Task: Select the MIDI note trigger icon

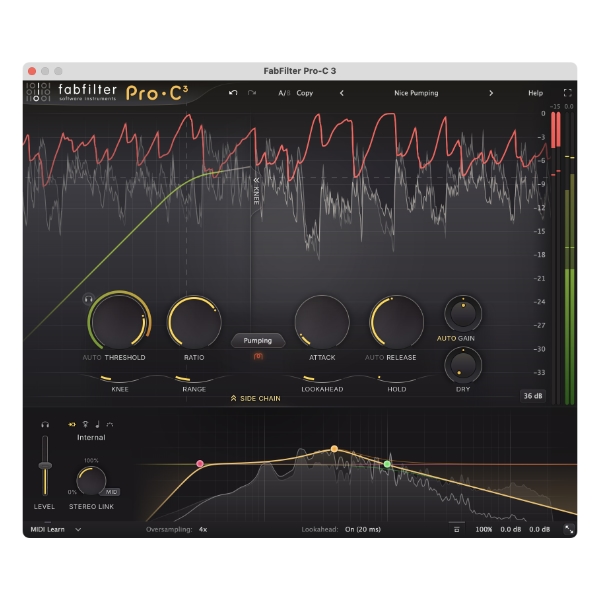Action: [x=98, y=424]
